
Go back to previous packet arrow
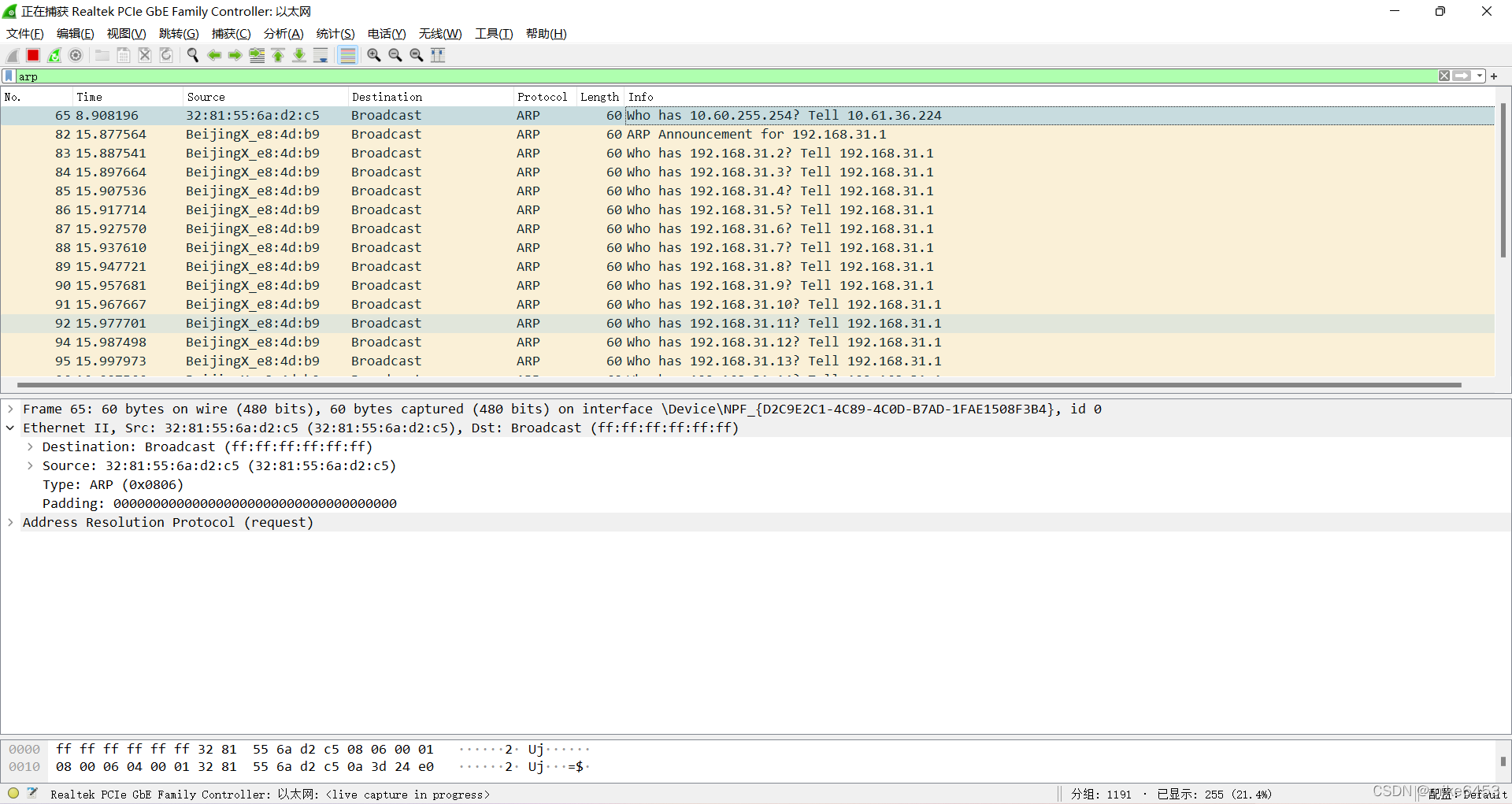[214, 55]
